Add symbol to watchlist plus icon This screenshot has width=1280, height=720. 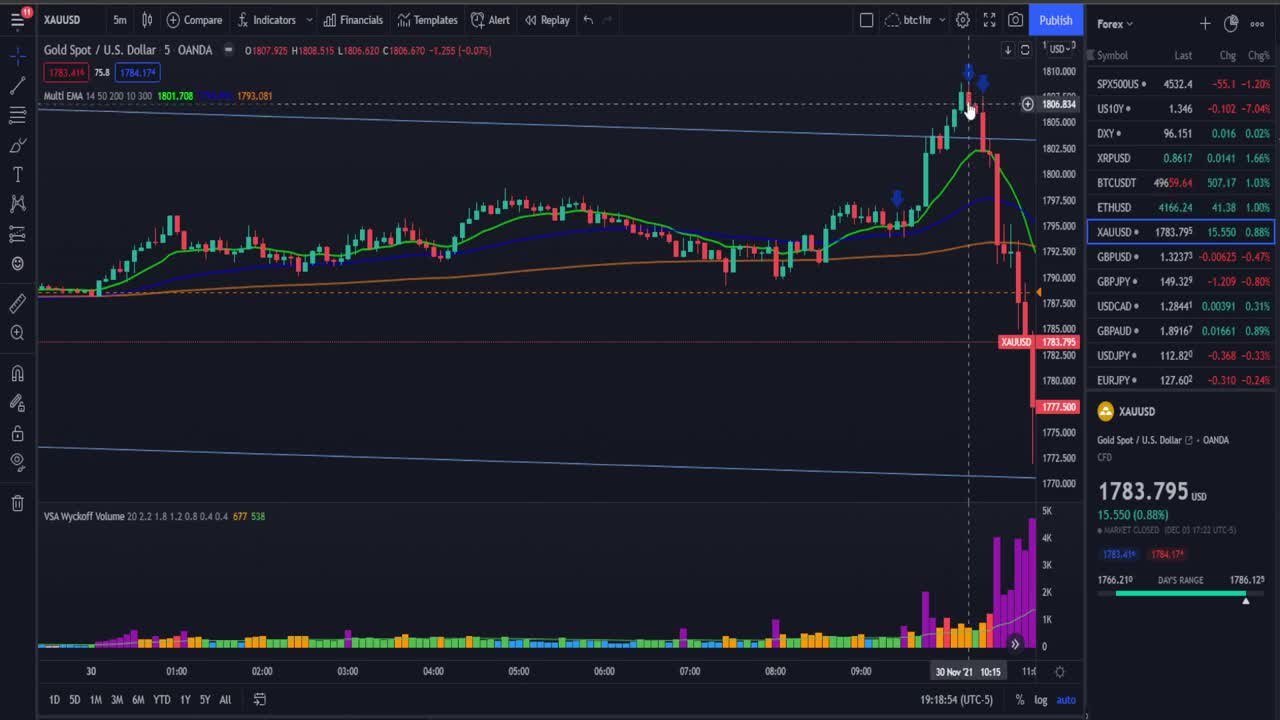click(1205, 24)
